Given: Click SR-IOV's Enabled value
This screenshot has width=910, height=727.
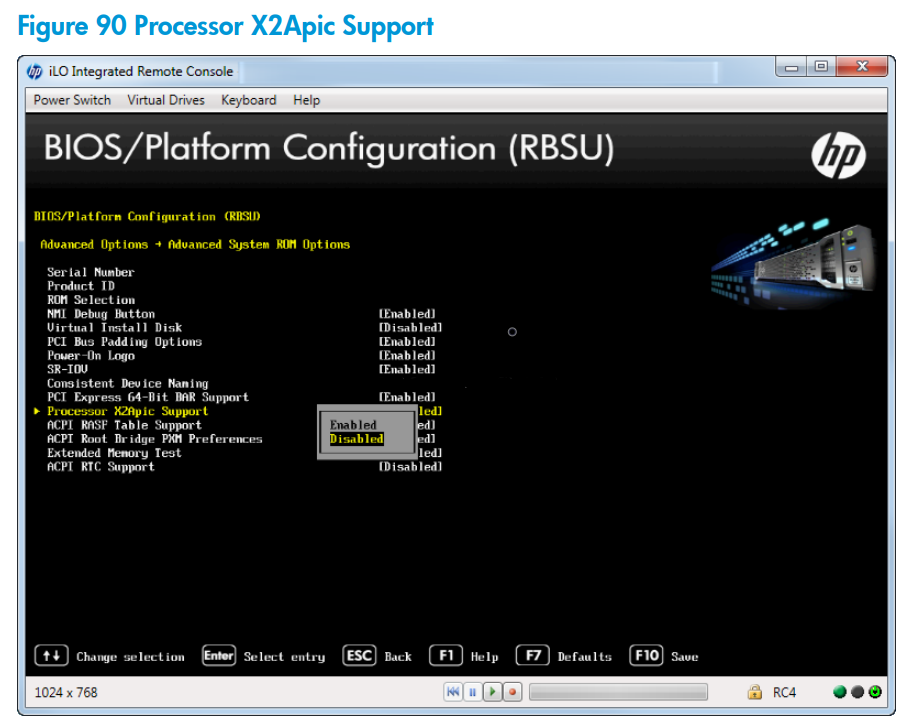Looking at the screenshot, I should [x=407, y=369].
